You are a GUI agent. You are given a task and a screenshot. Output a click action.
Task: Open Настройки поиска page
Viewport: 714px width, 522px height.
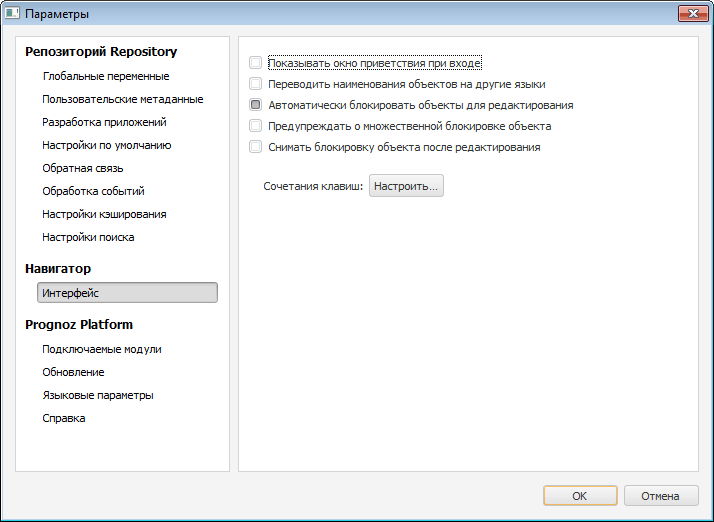tap(88, 237)
